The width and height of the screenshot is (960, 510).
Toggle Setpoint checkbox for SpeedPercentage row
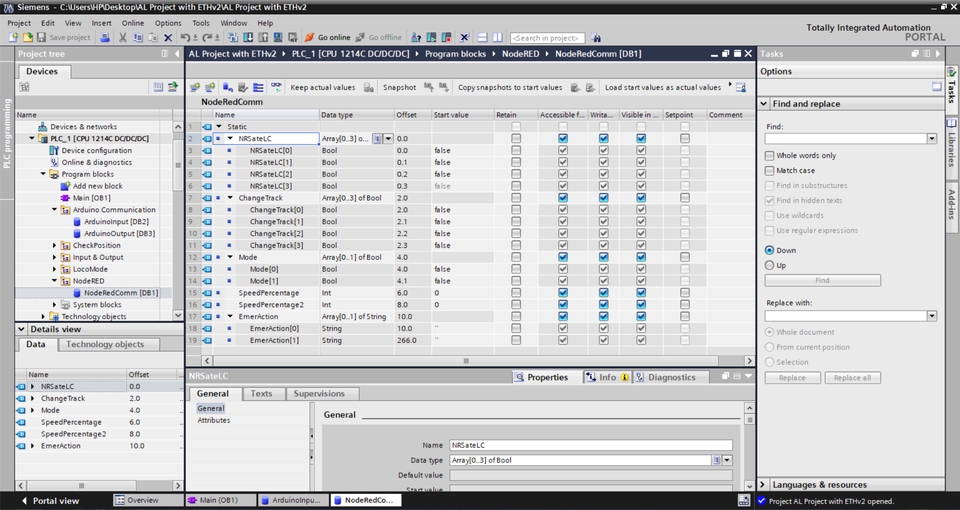pos(684,293)
